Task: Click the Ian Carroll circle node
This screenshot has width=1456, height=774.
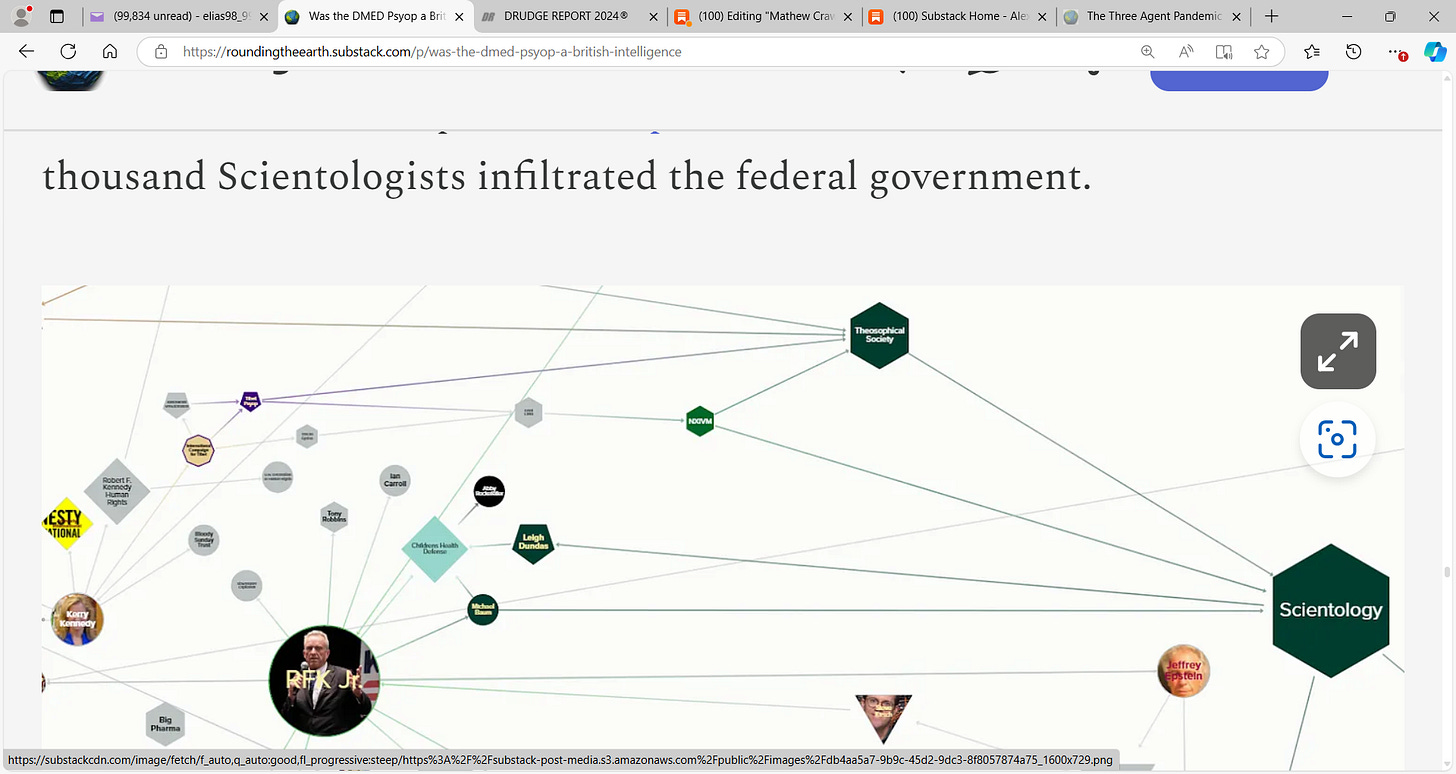Action: [395, 481]
